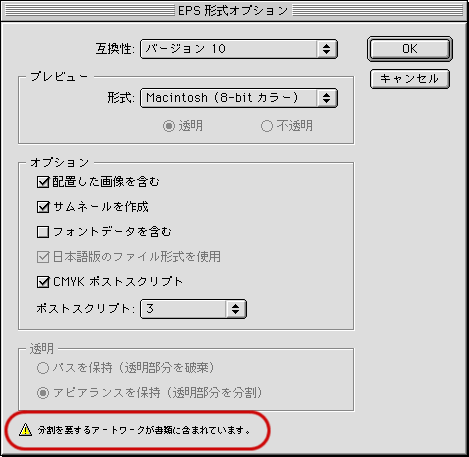
Task: Toggle 日本語版のファイル形式を使用 checkbox
Action: (x=43, y=257)
